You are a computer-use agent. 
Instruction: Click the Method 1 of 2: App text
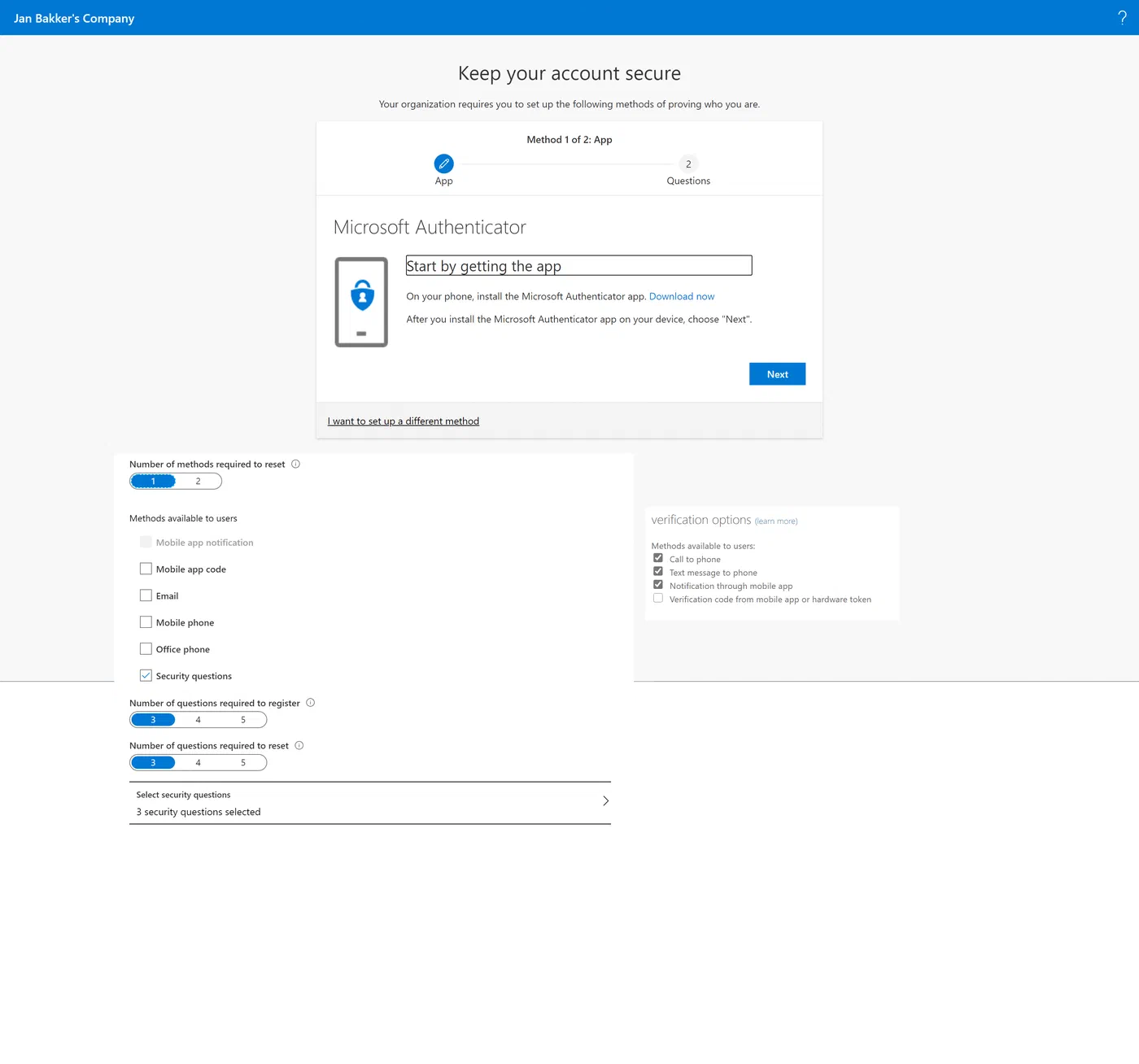pyautogui.click(x=569, y=140)
